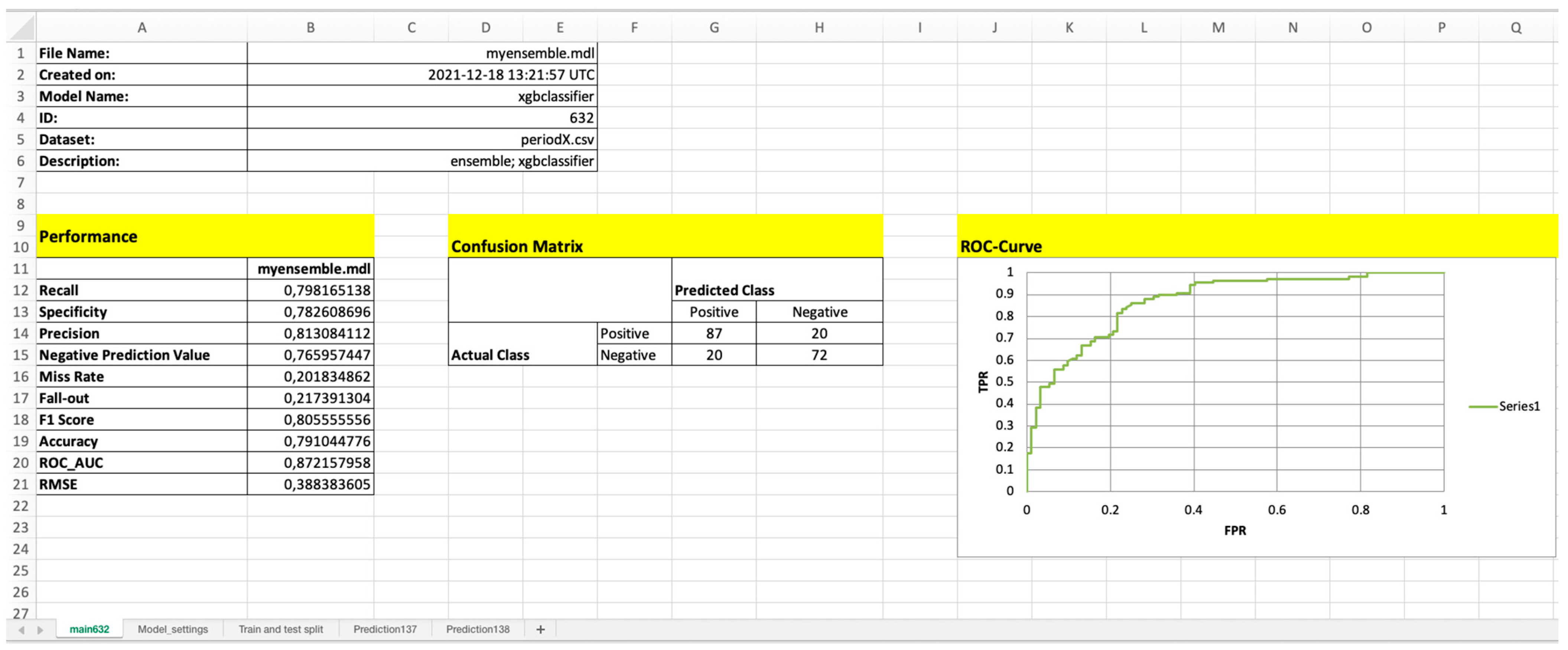Click the ROC_AUC value cell
The image size is (1568, 650).
(310, 463)
